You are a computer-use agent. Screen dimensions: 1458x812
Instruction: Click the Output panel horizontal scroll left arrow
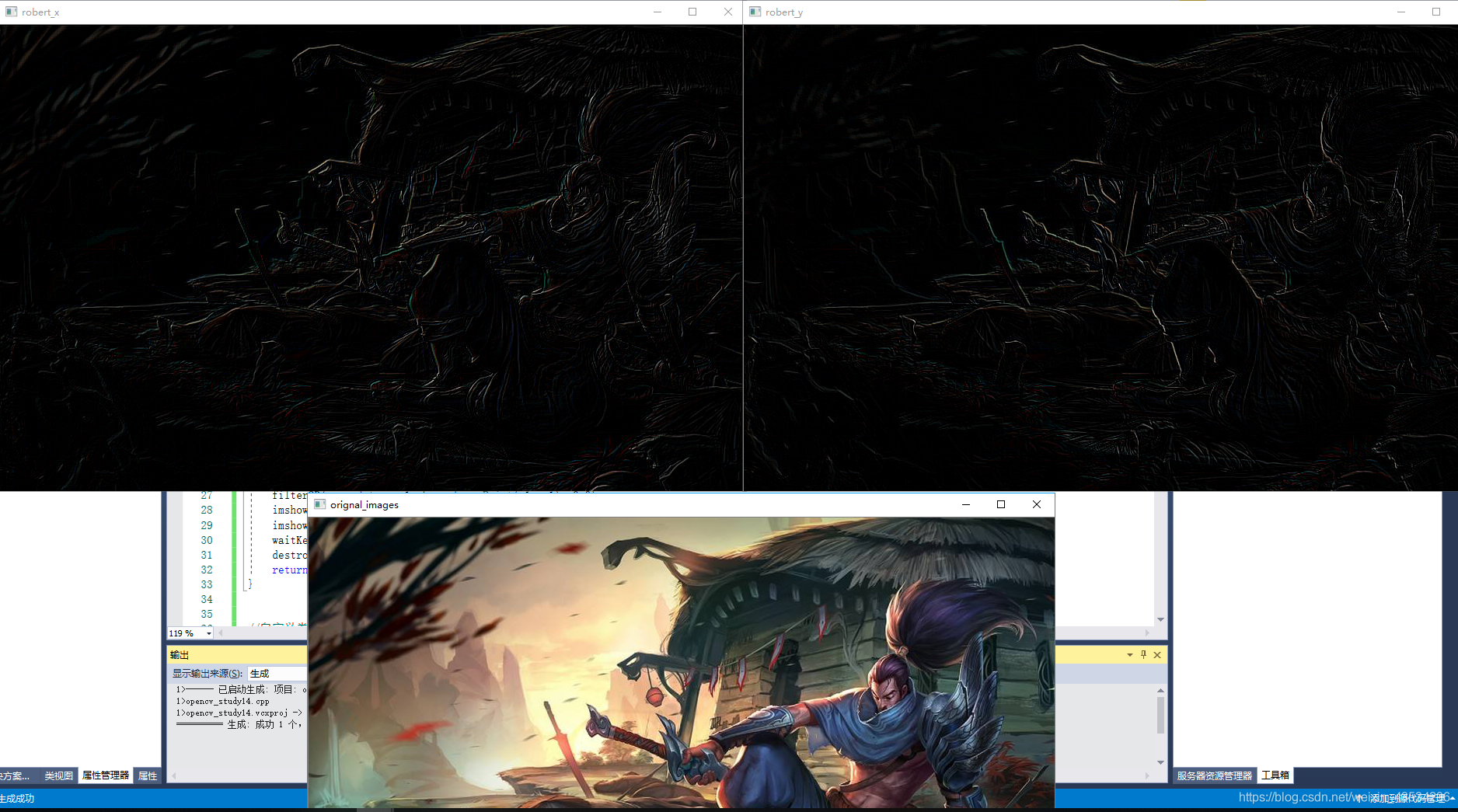click(173, 775)
